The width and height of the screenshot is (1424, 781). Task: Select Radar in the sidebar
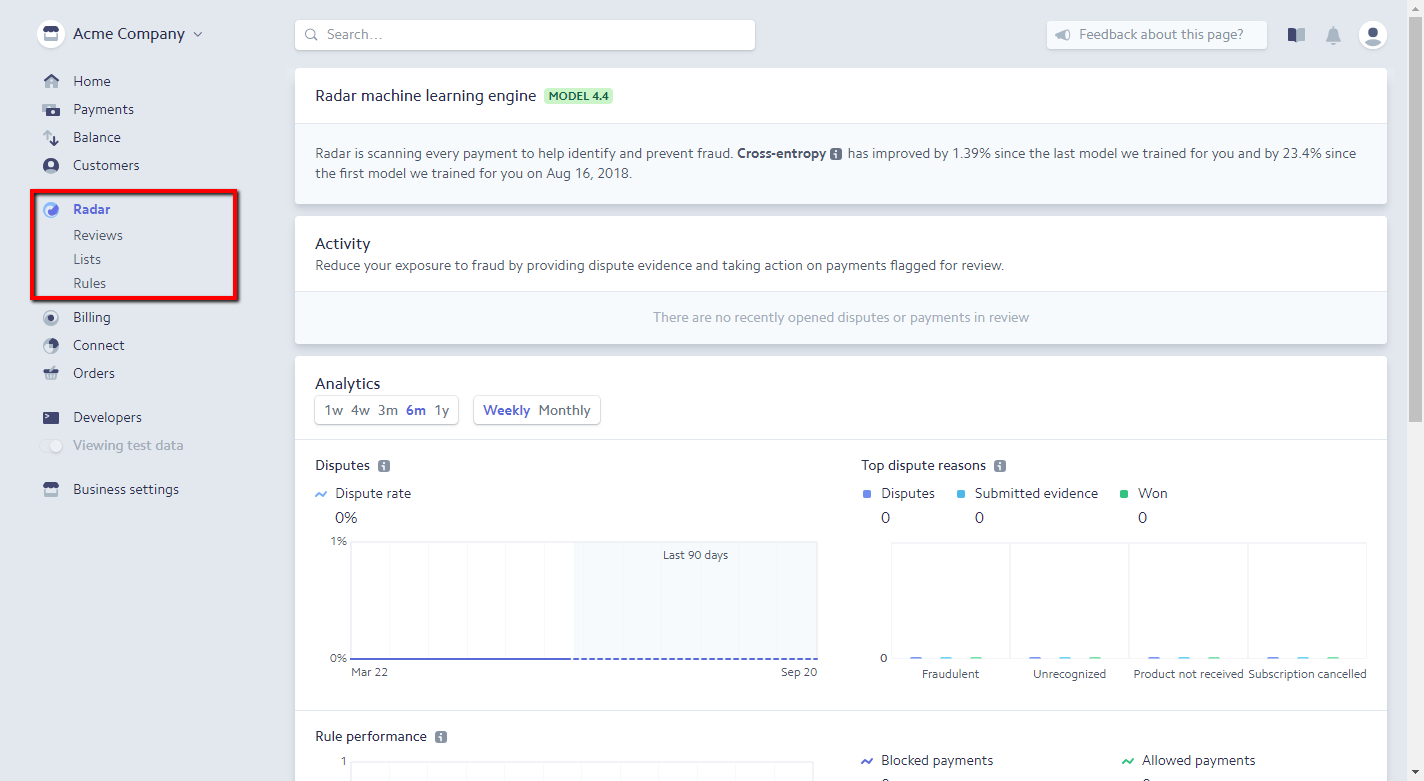92,209
